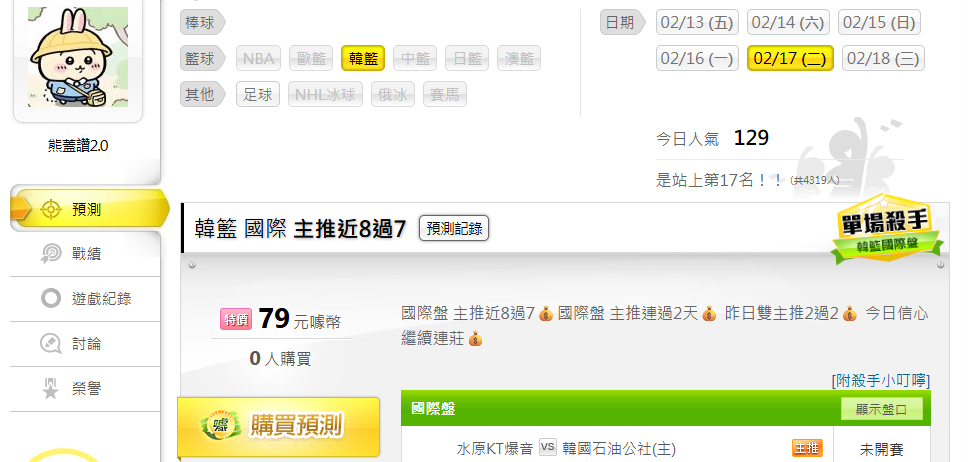Viewport: 968px width, 462px height.
Task: Select the 02/17 (二) date option
Action: click(x=790, y=59)
